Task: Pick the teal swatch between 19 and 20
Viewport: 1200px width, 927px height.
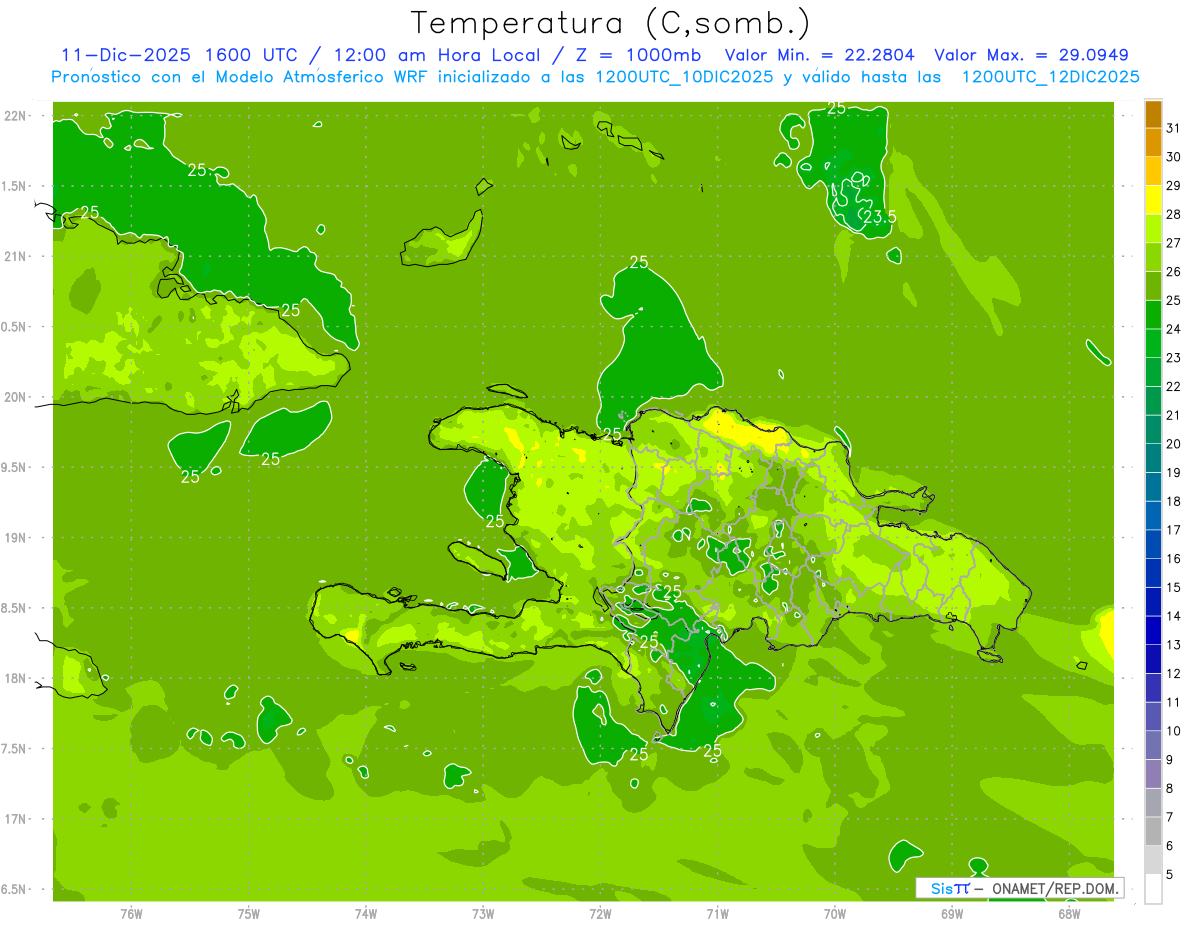Action: click(1153, 458)
